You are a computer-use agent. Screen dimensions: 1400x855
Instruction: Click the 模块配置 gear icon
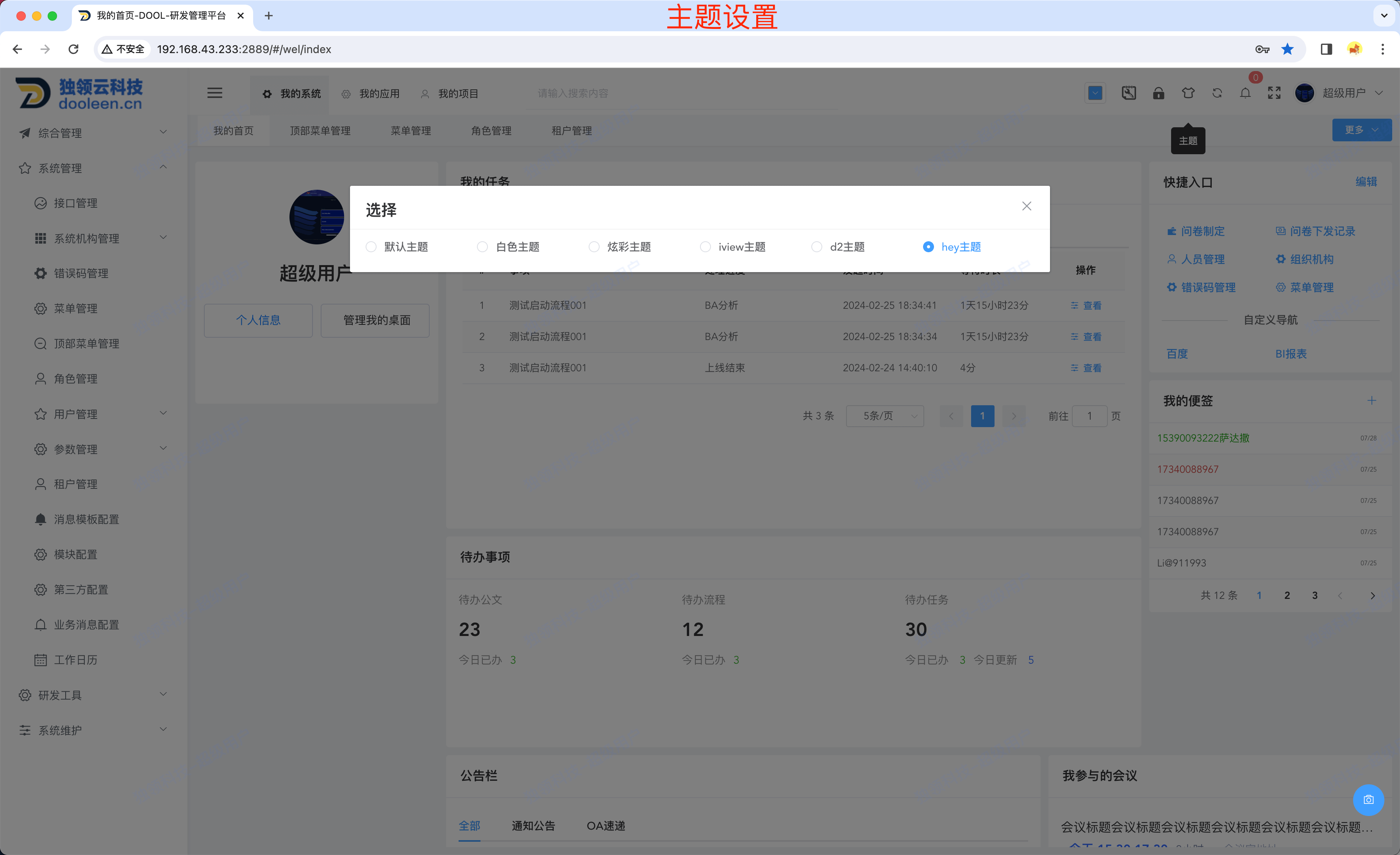click(40, 555)
